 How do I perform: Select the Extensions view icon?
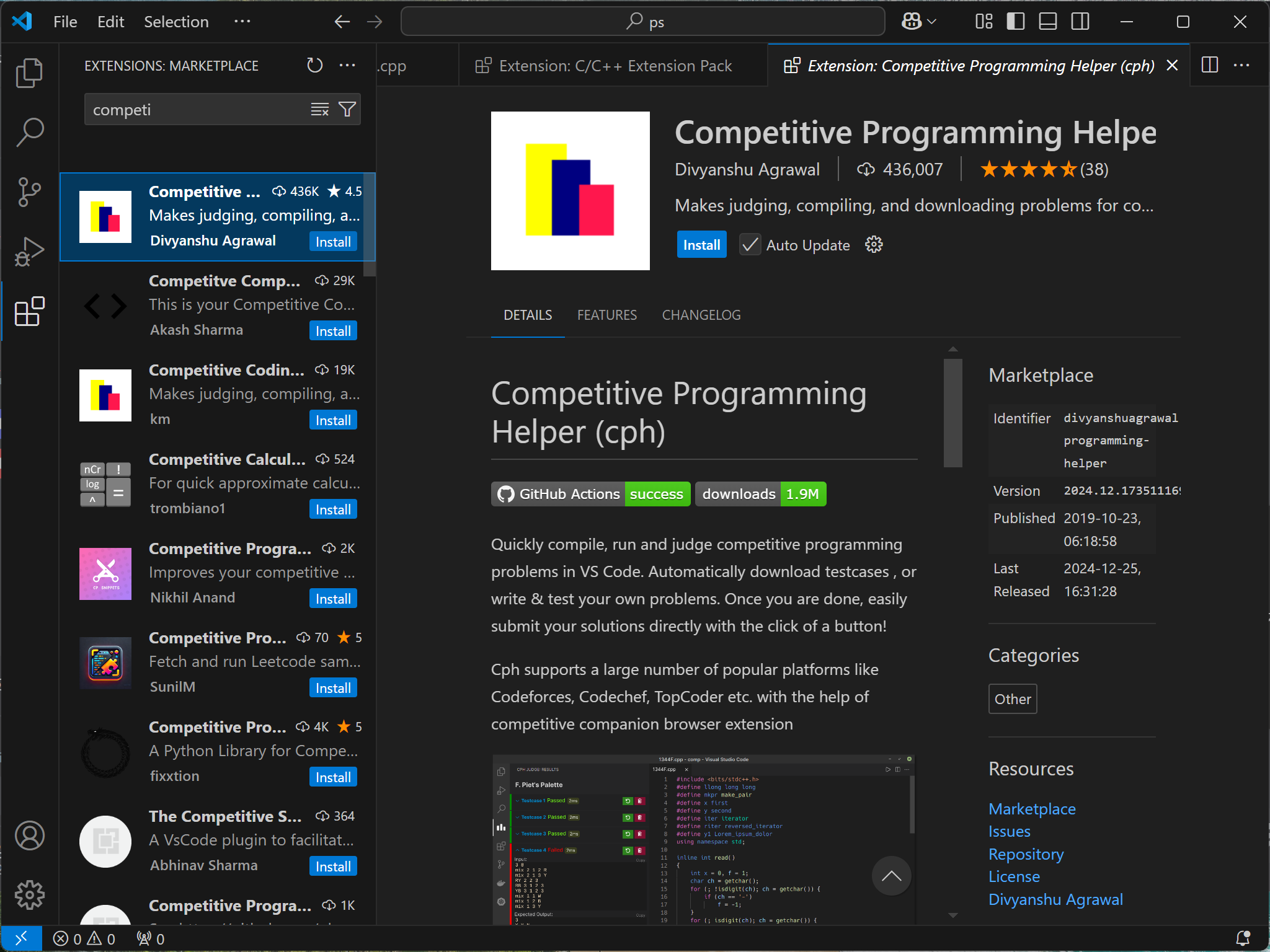click(x=29, y=311)
